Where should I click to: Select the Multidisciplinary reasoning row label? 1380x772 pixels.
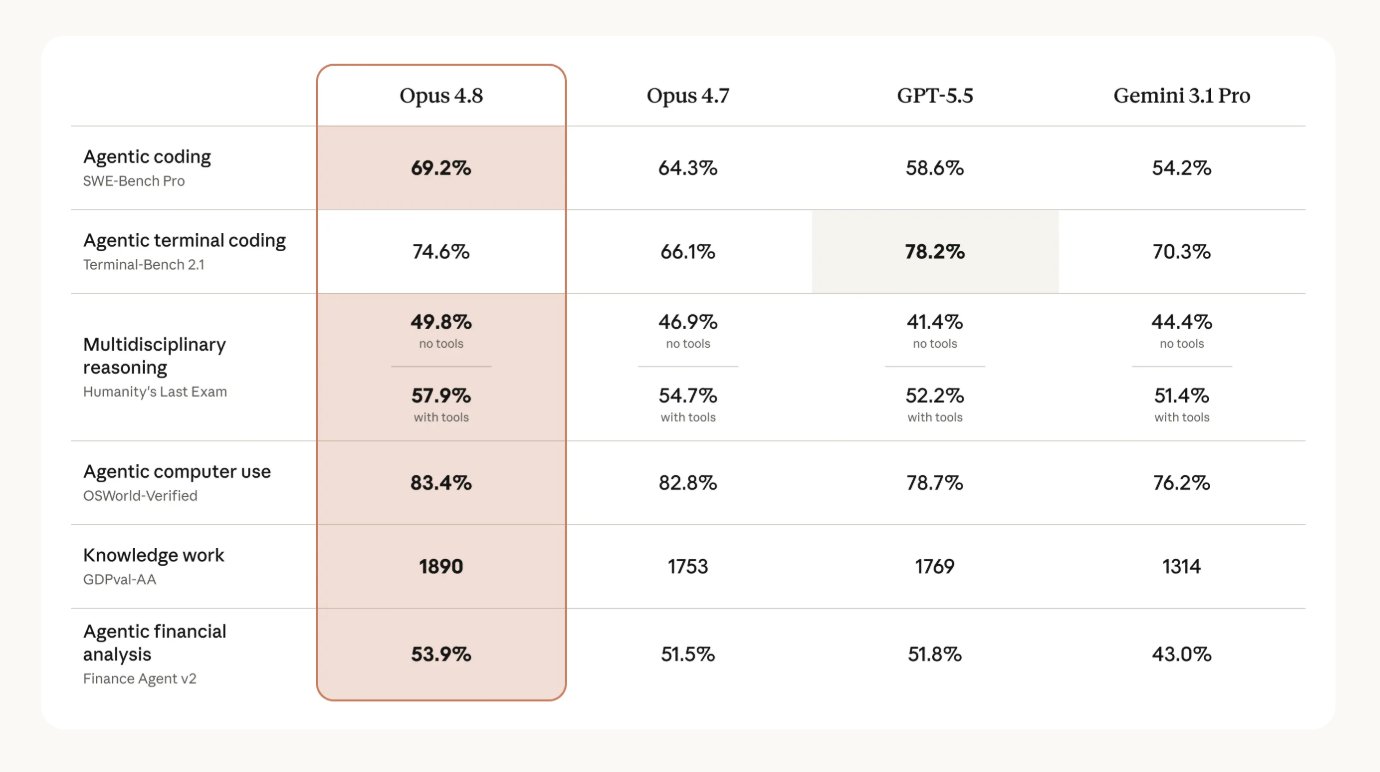coord(154,356)
